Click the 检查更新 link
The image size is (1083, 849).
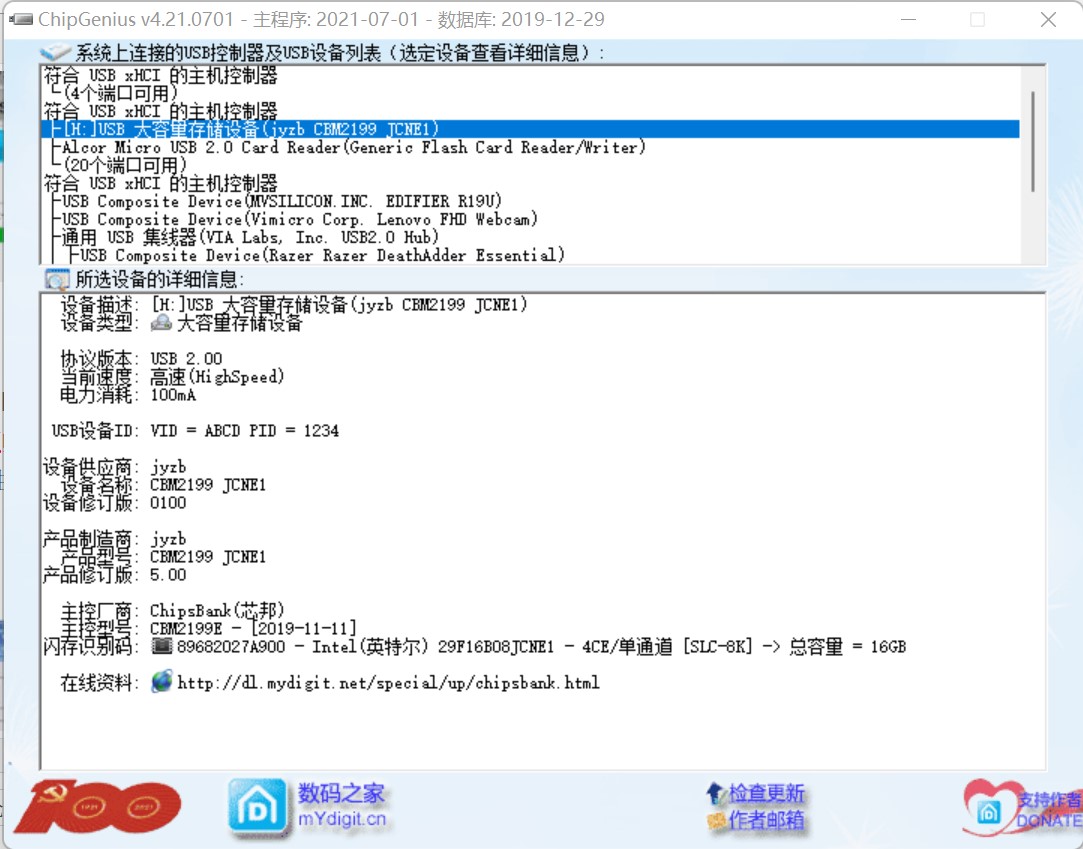click(765, 794)
